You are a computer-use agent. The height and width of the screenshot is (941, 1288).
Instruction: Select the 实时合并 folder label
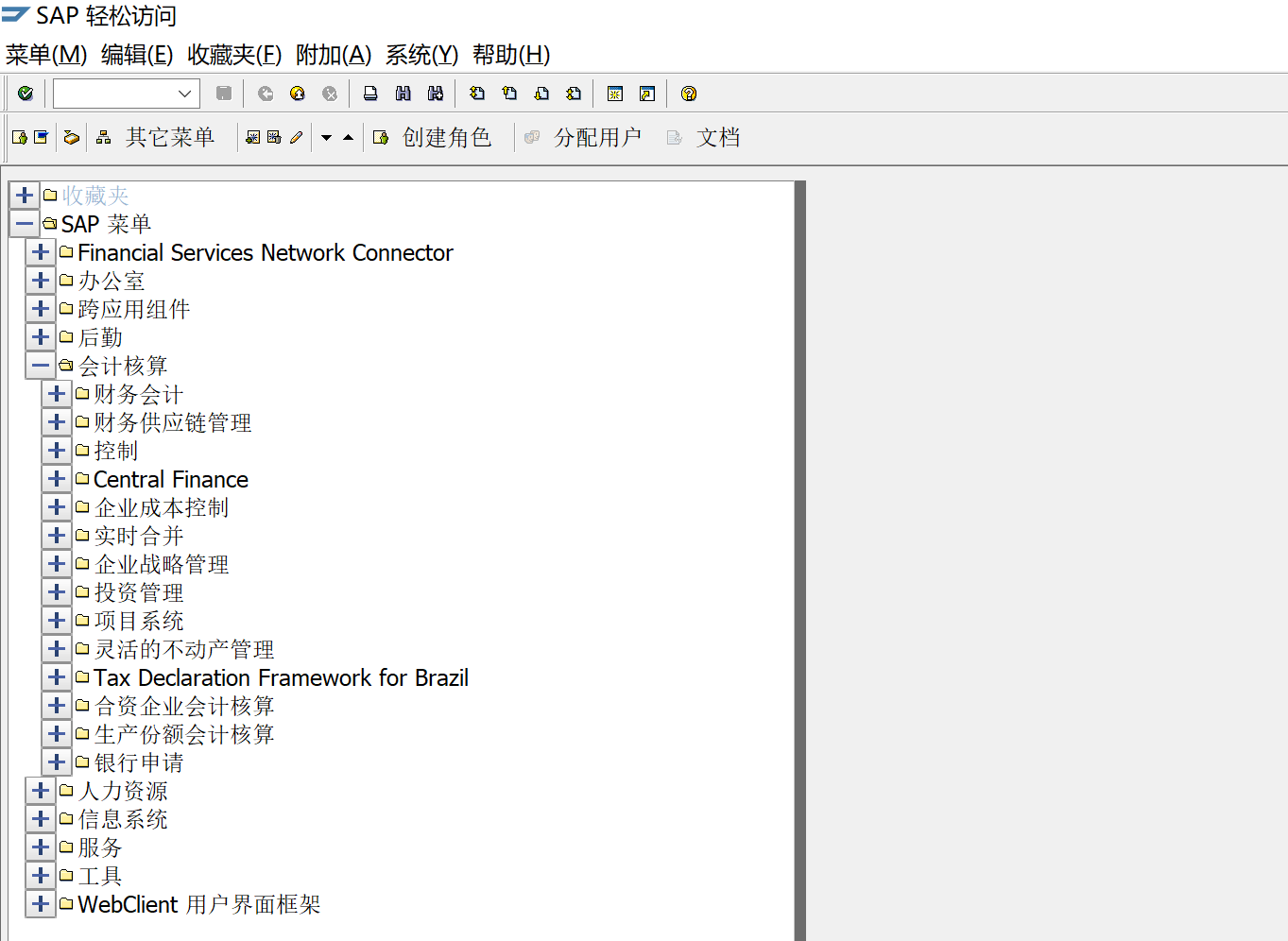pos(139,536)
